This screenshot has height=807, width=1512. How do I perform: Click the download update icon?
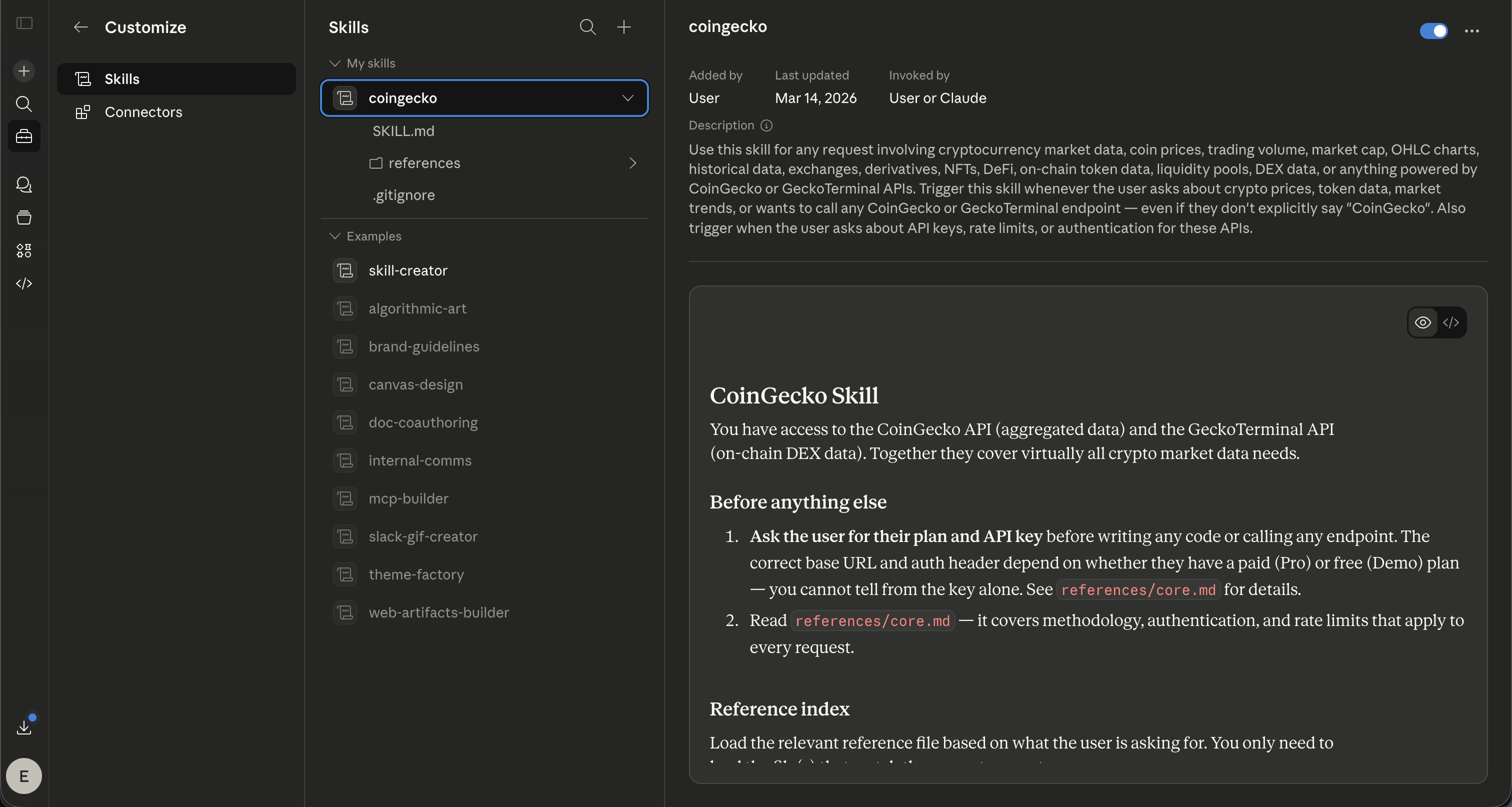click(x=24, y=727)
